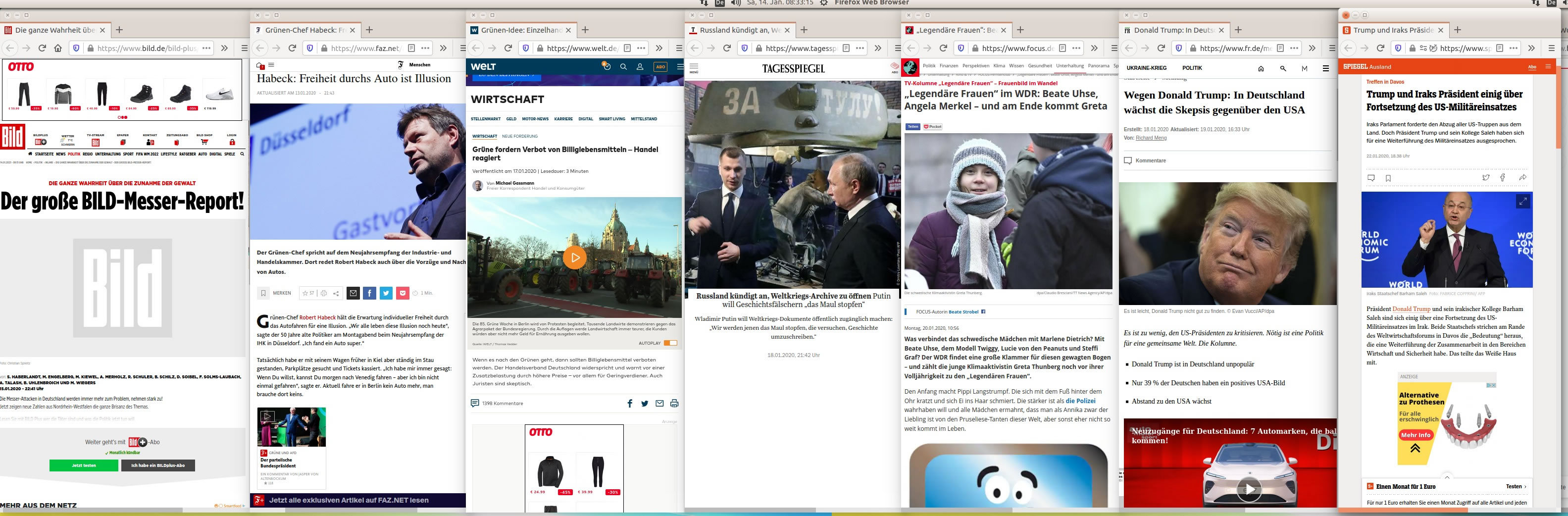Toggle reader view in FAZ address bar

pyautogui.click(x=411, y=48)
